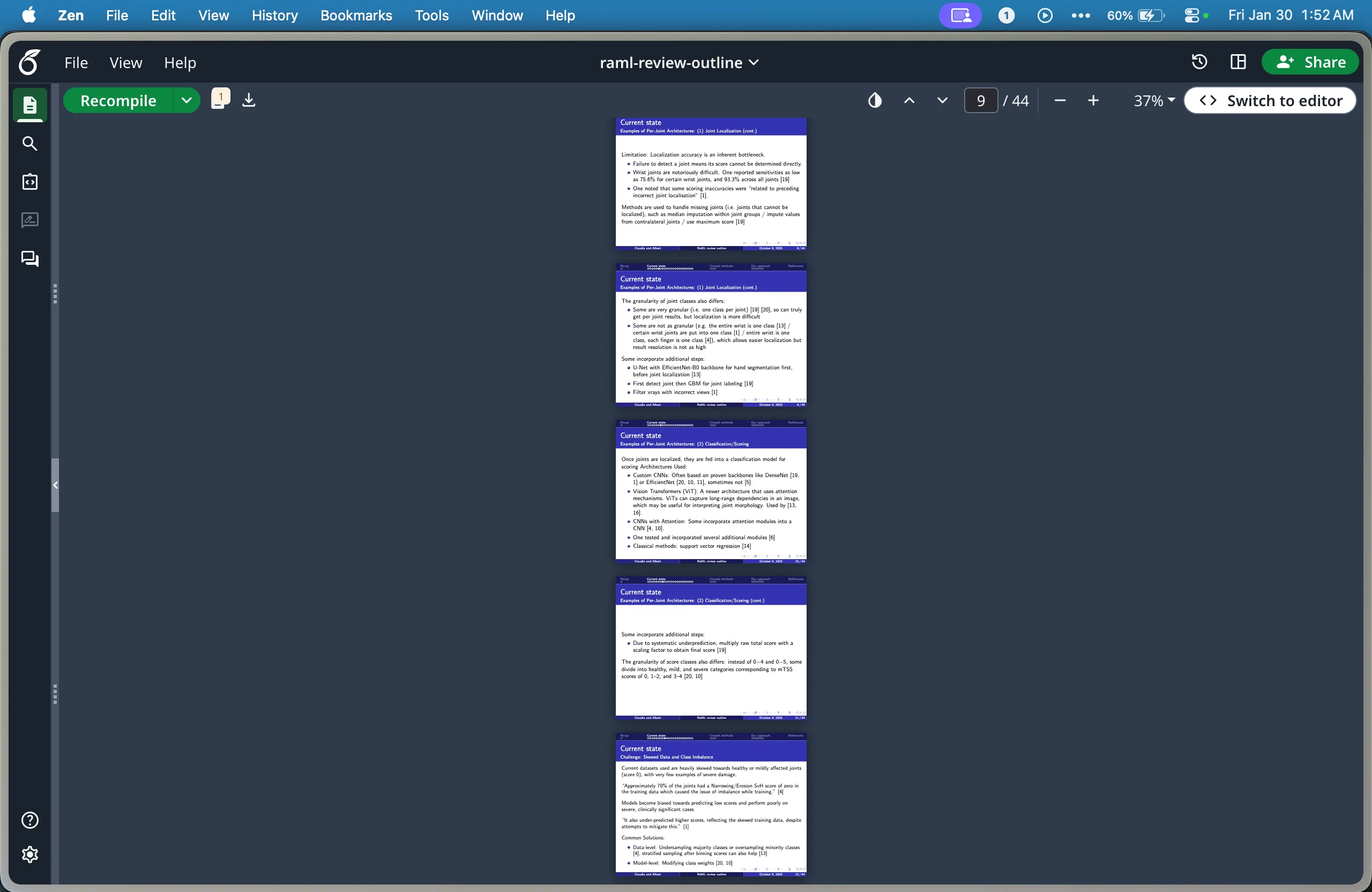Expand raml-review-outline project title menu

679,62
